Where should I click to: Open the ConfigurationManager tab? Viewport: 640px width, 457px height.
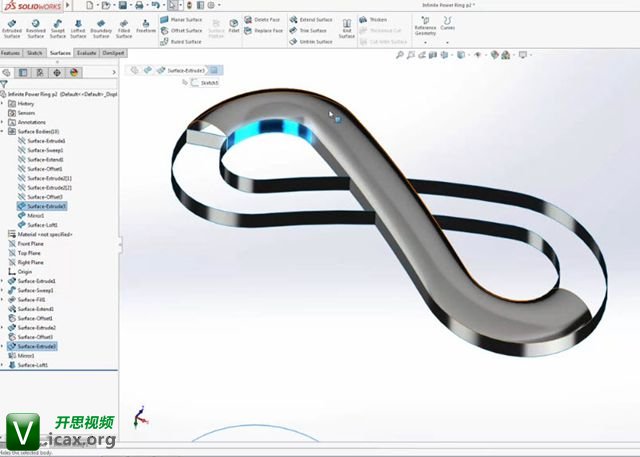(x=40, y=73)
